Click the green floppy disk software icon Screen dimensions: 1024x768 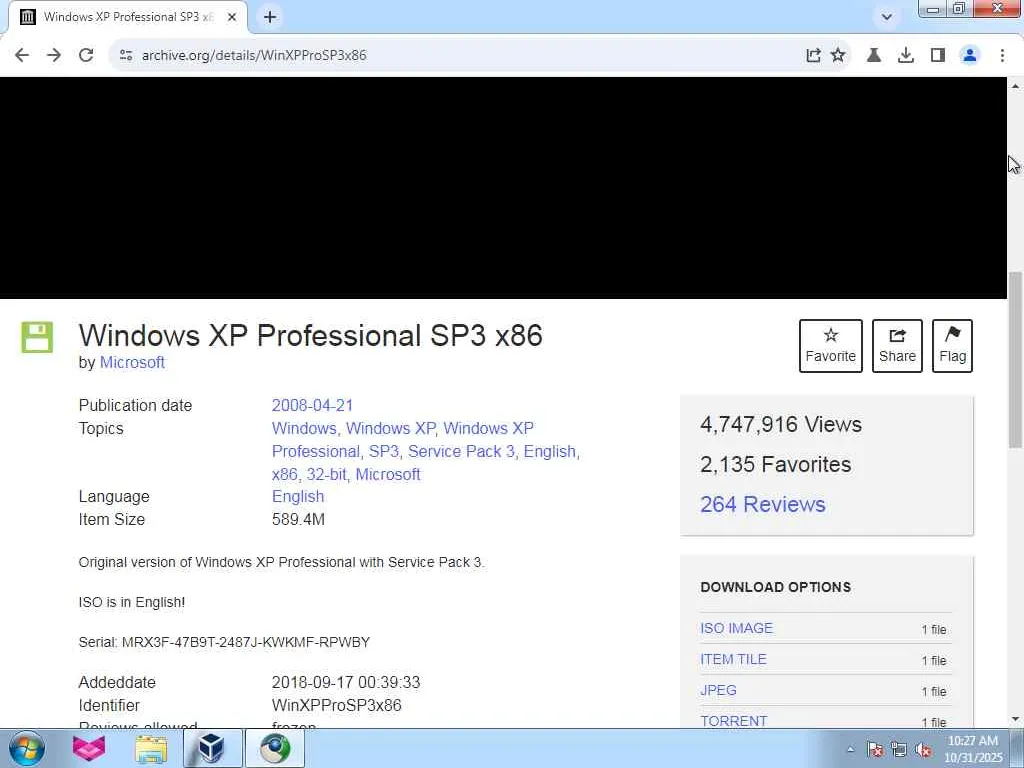click(37, 337)
